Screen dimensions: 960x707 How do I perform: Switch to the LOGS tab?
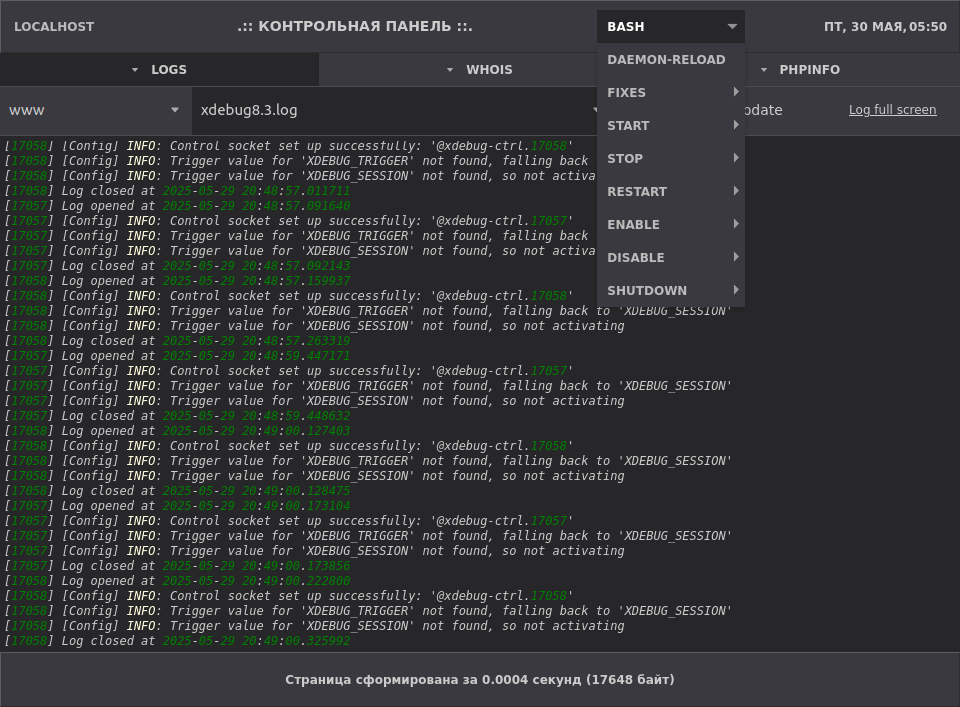pos(159,69)
